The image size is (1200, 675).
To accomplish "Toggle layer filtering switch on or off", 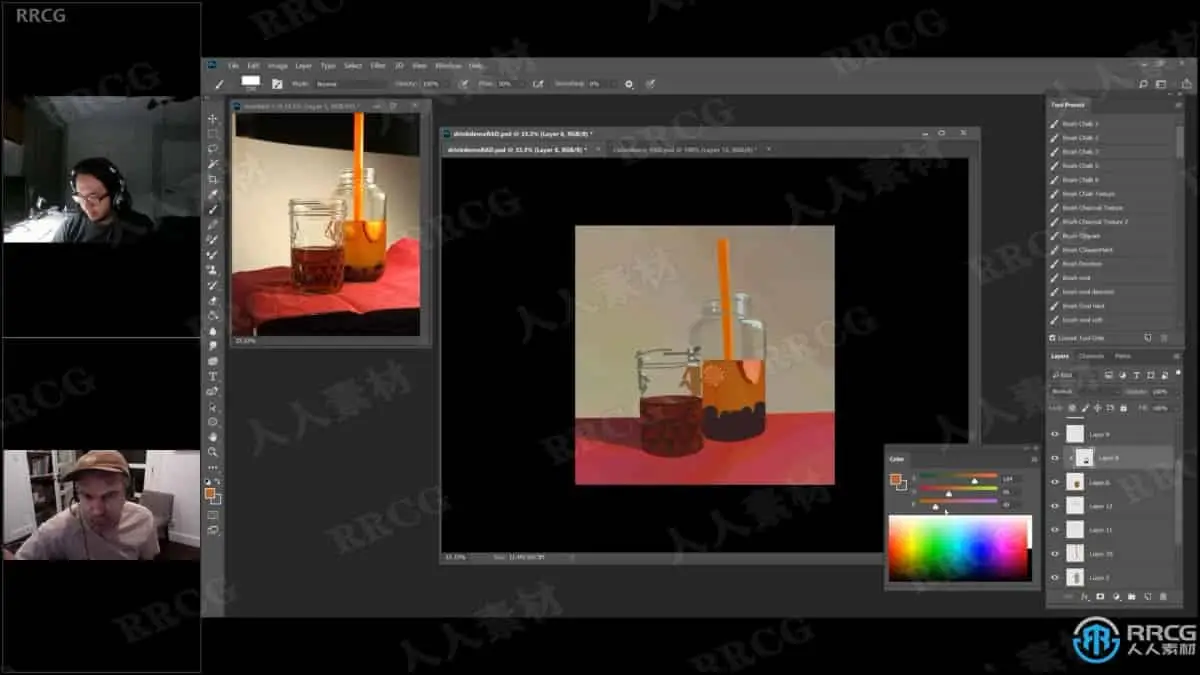I will point(1178,372).
